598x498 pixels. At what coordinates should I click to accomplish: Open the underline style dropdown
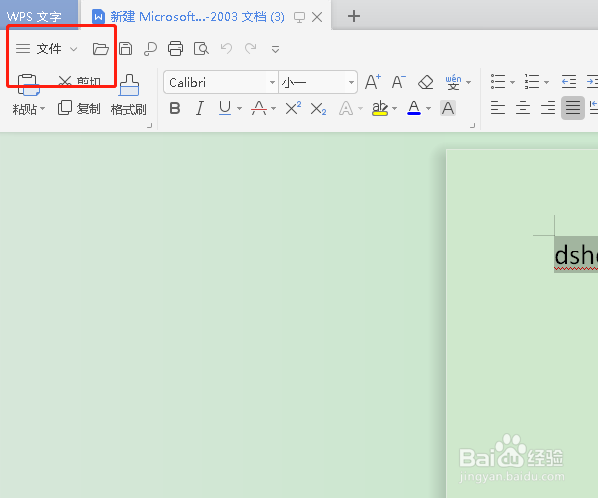(240, 109)
